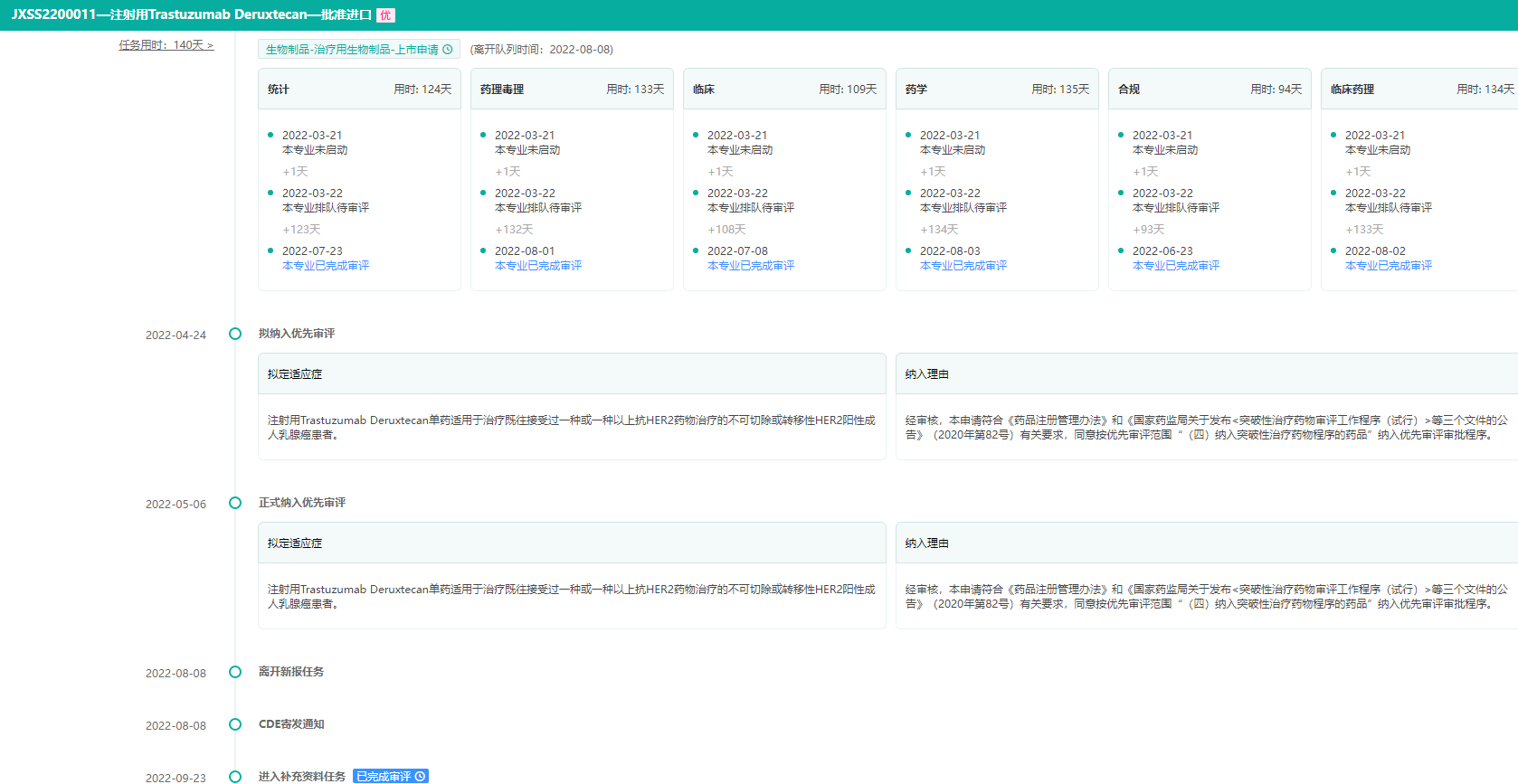Click the 2022-05-06 正式纳入优先审评 timeline circle
Screen dimensions: 1518x784
click(x=235, y=503)
